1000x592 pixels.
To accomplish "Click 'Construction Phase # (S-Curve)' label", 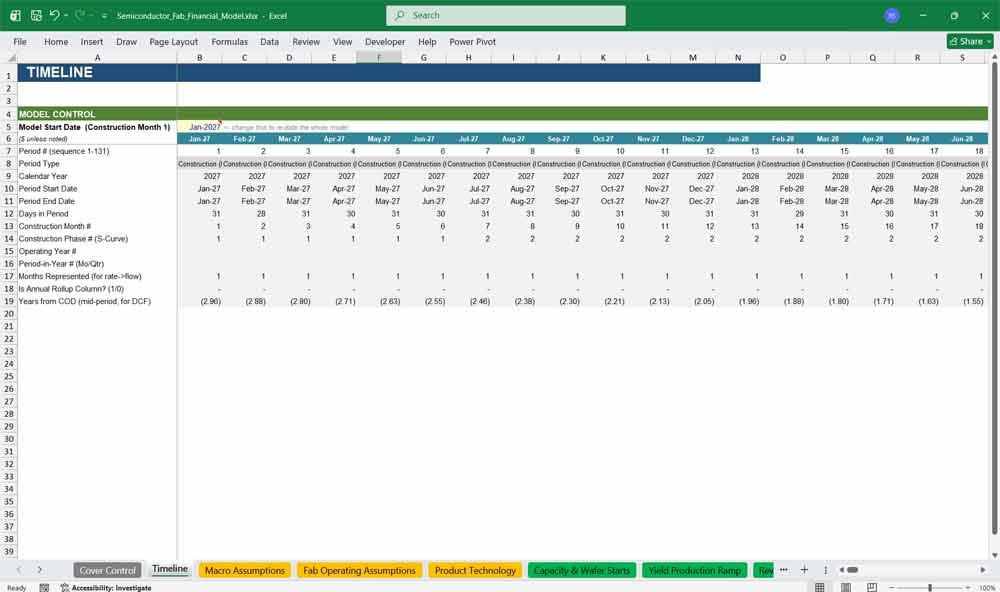I will (x=73, y=239).
